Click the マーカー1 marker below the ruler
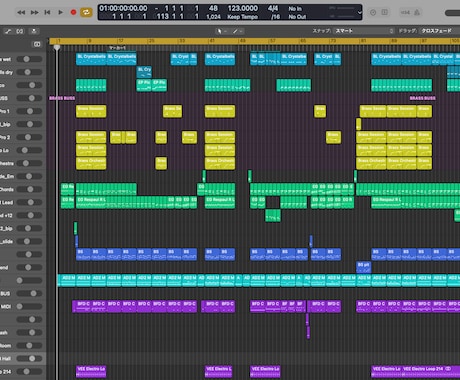This screenshot has width=460, height=380. click(x=117, y=48)
